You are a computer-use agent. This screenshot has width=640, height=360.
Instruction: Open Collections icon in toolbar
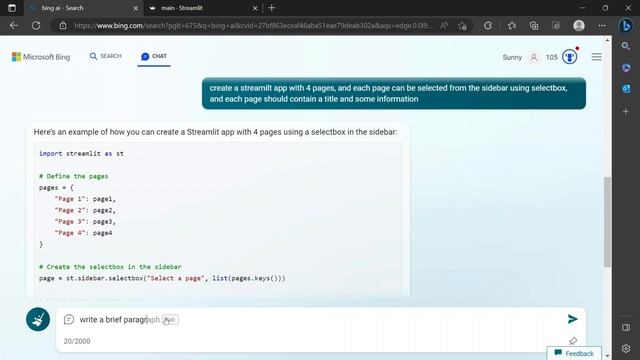pyautogui.click(x=534, y=26)
